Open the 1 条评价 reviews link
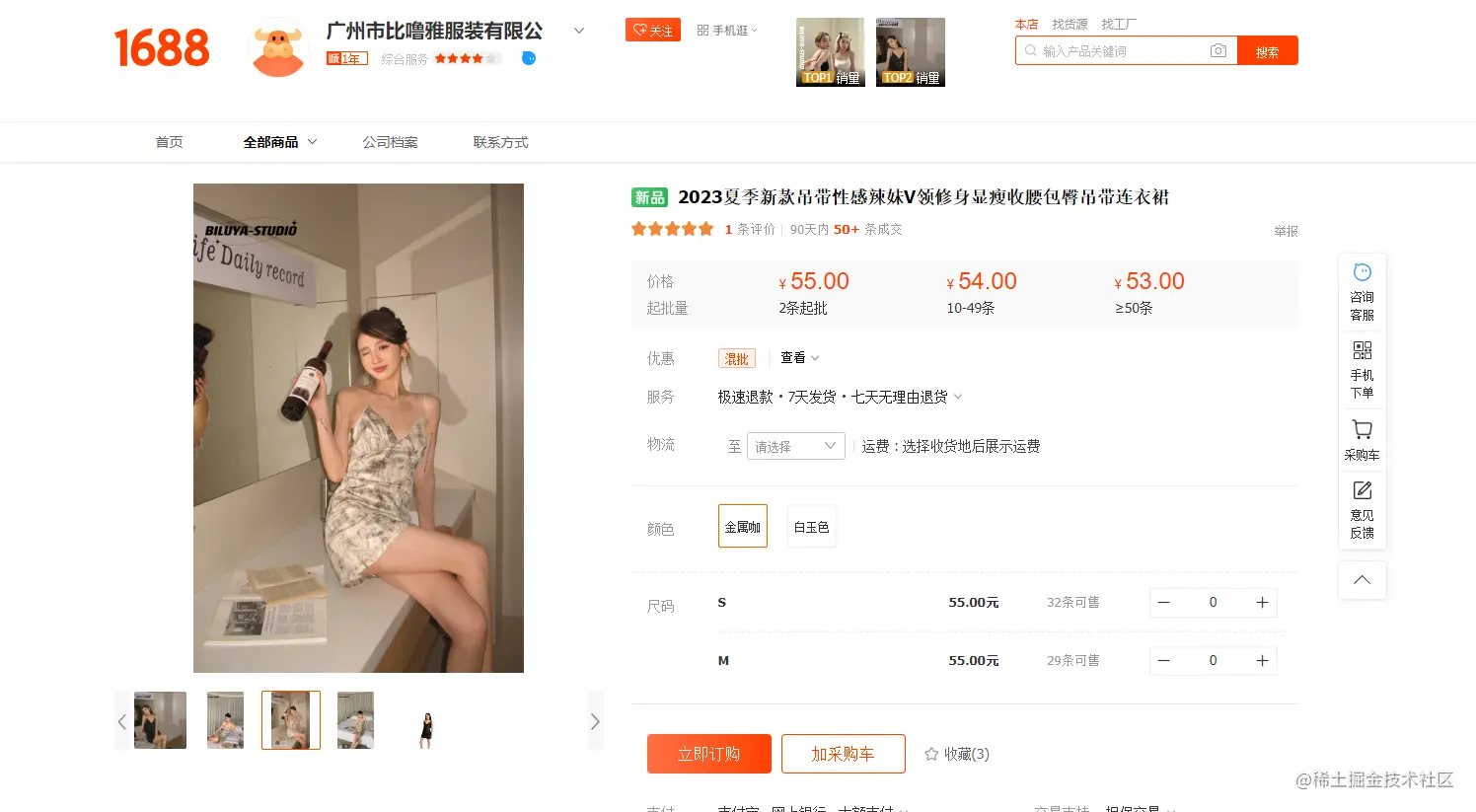Image resolution: width=1476 pixels, height=812 pixels. pyautogui.click(x=750, y=229)
